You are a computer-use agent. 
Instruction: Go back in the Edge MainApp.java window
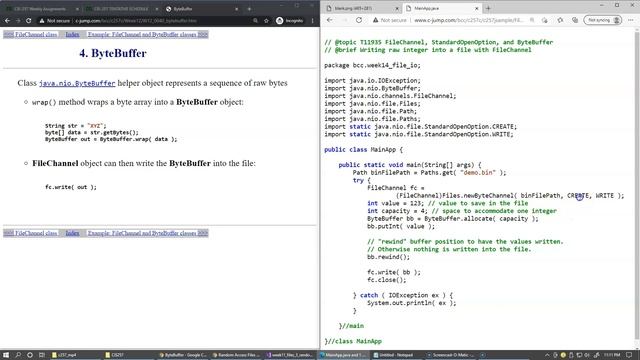point(330,20)
